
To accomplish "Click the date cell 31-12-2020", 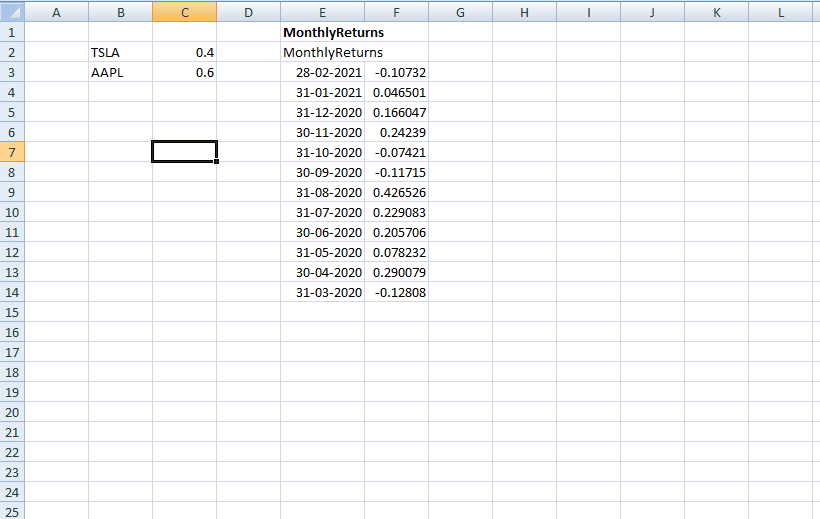I will pos(323,112).
